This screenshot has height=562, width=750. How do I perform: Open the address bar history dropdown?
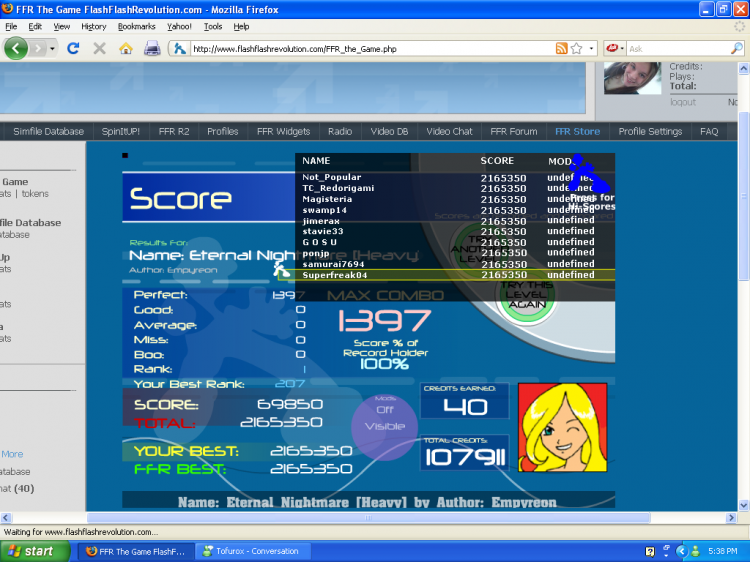(x=591, y=48)
